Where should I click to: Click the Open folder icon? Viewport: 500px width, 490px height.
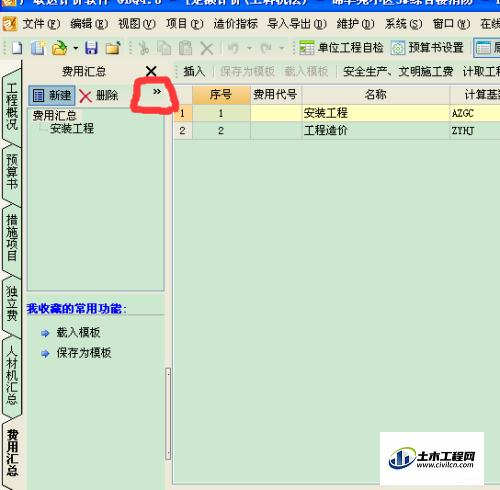[x=60, y=48]
